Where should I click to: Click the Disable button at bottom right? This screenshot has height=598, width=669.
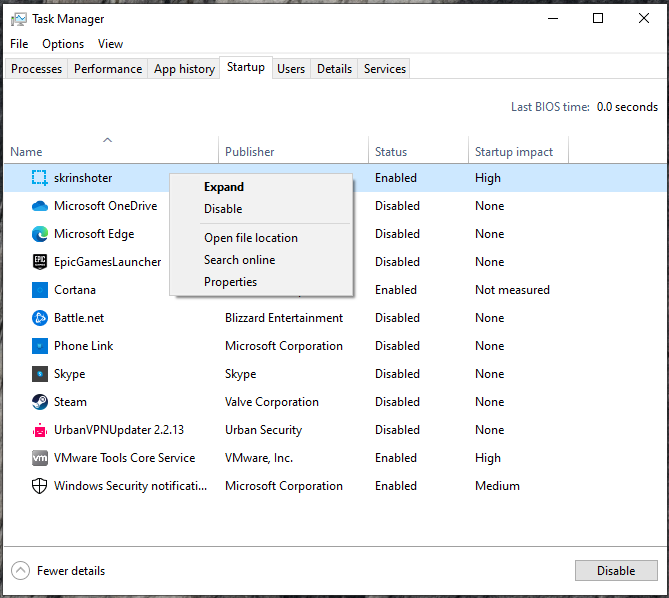616,571
